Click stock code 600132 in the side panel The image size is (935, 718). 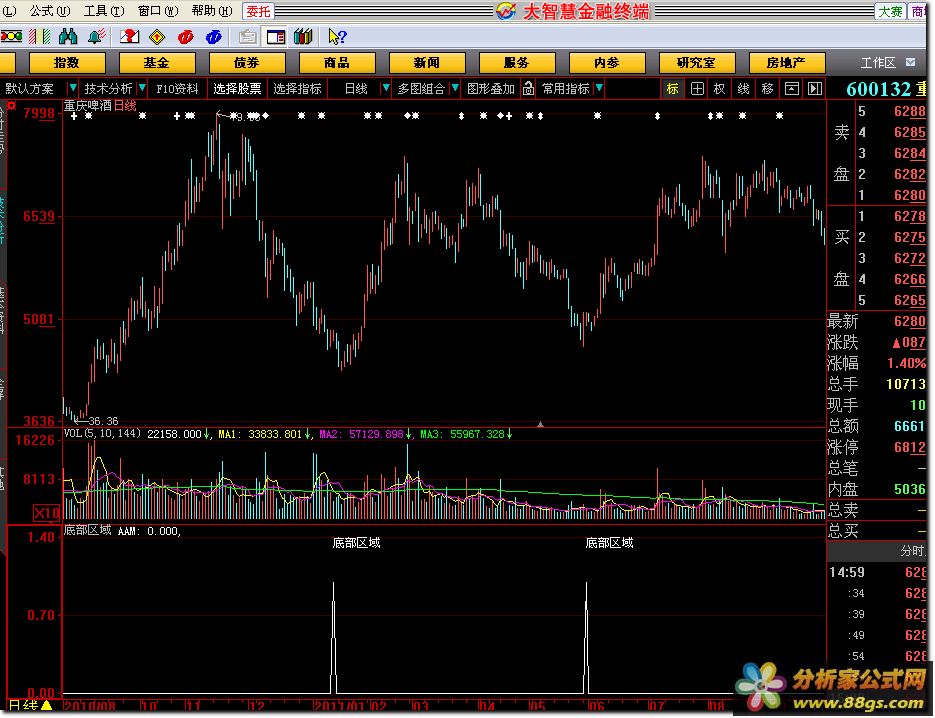878,89
